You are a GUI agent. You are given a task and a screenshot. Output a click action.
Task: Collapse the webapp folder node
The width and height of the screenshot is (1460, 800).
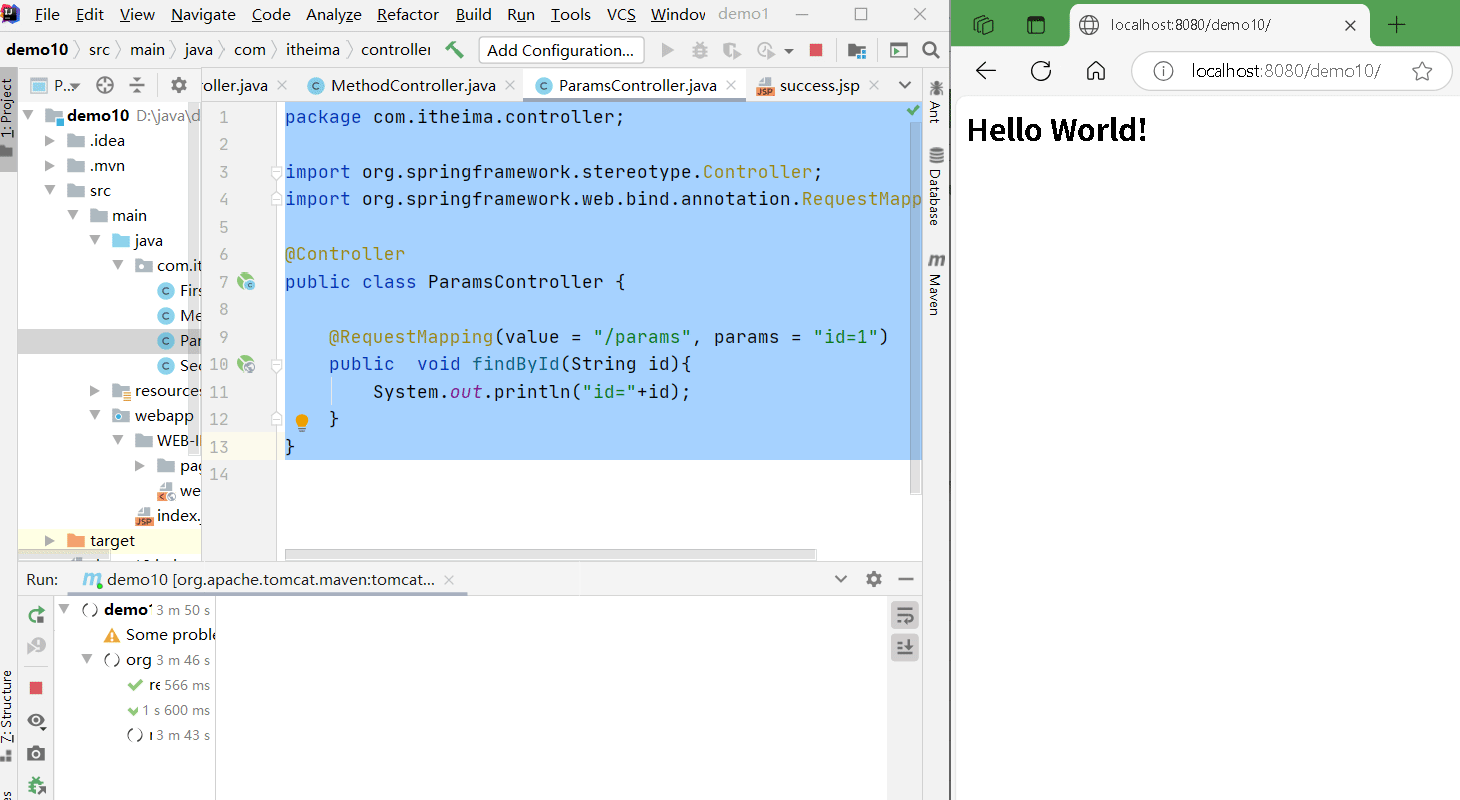pos(95,415)
